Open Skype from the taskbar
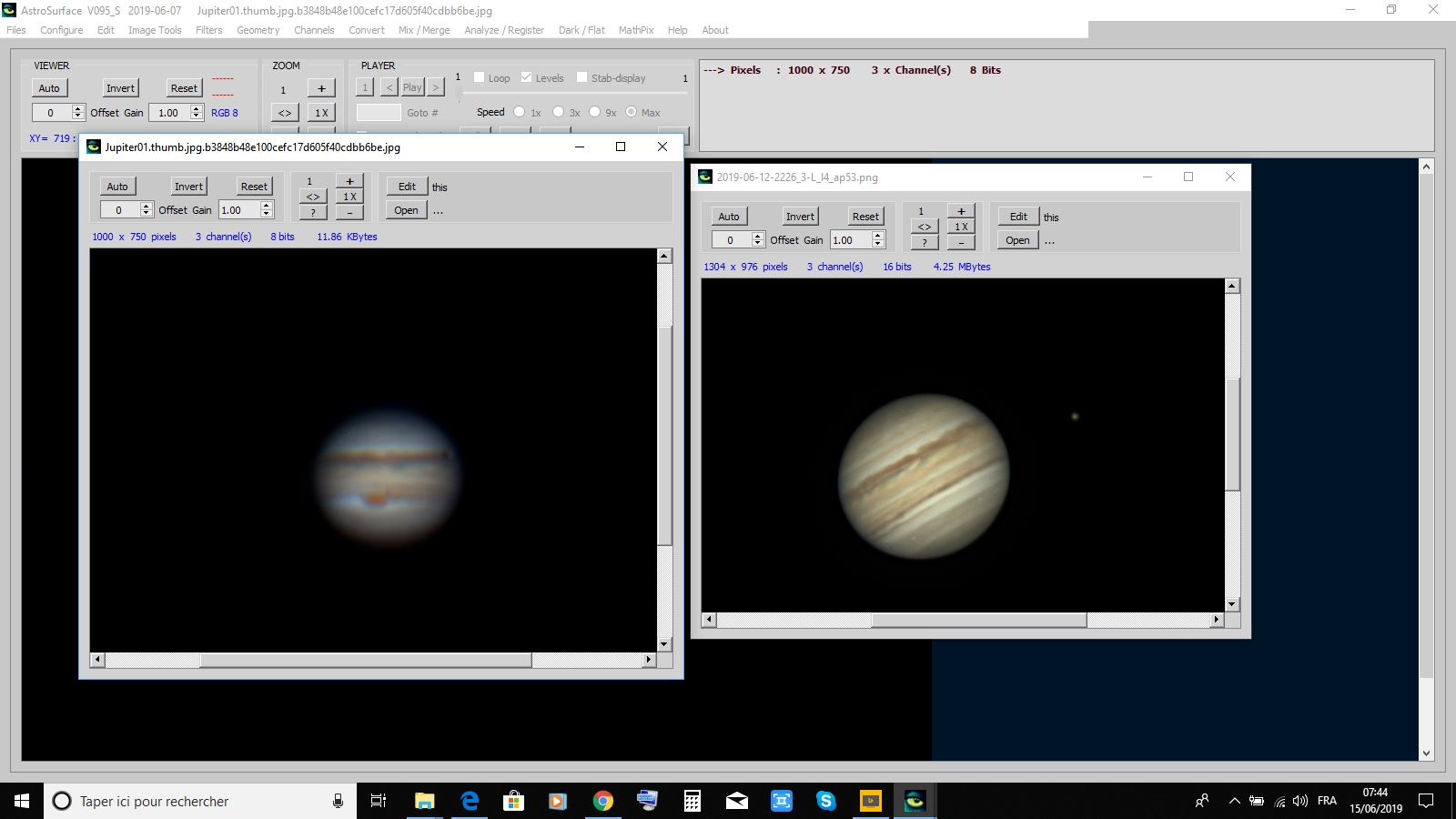 pos(825,801)
